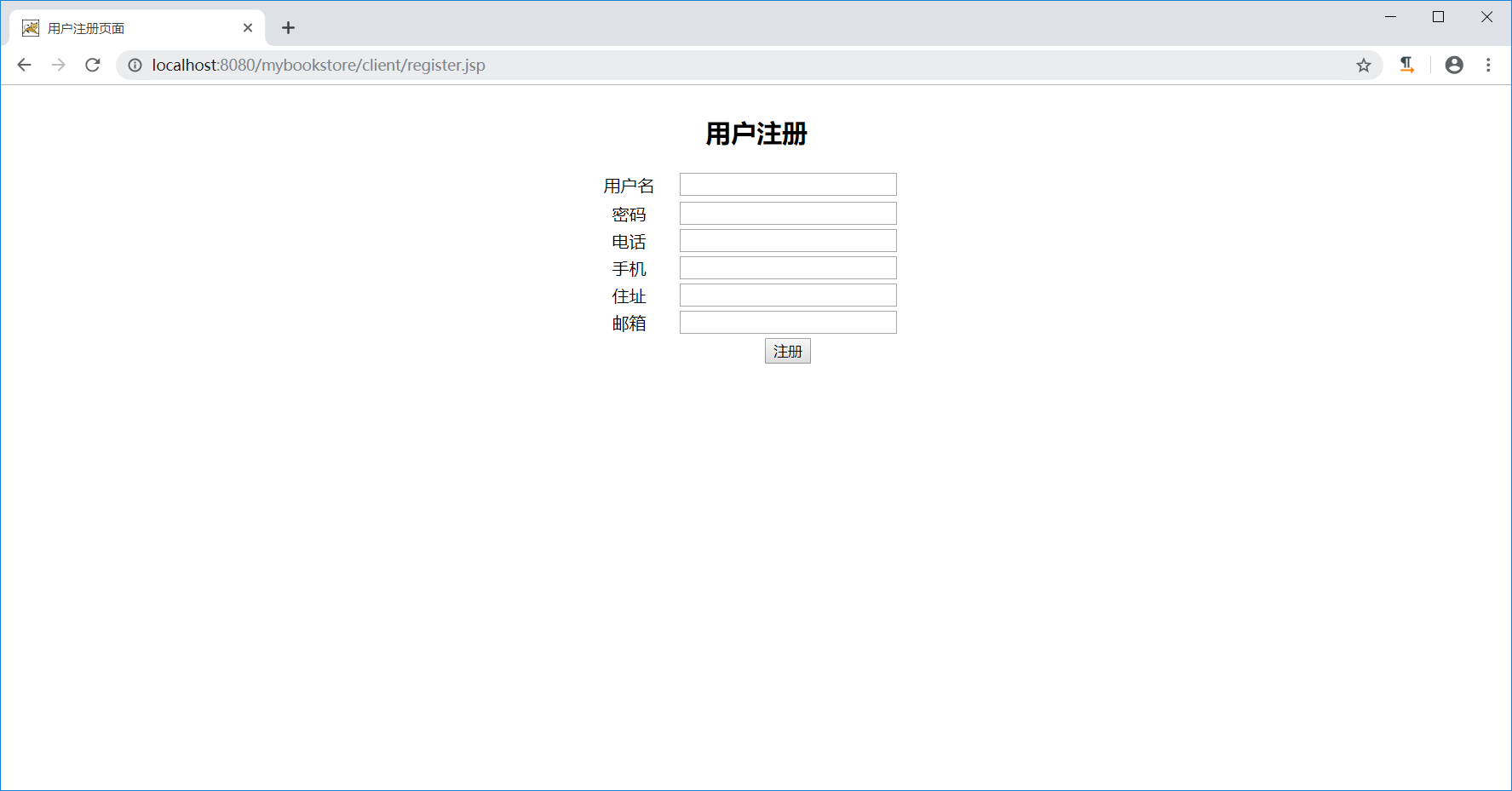Click the 住址 label text
This screenshot has width=1512, height=791.
(629, 296)
